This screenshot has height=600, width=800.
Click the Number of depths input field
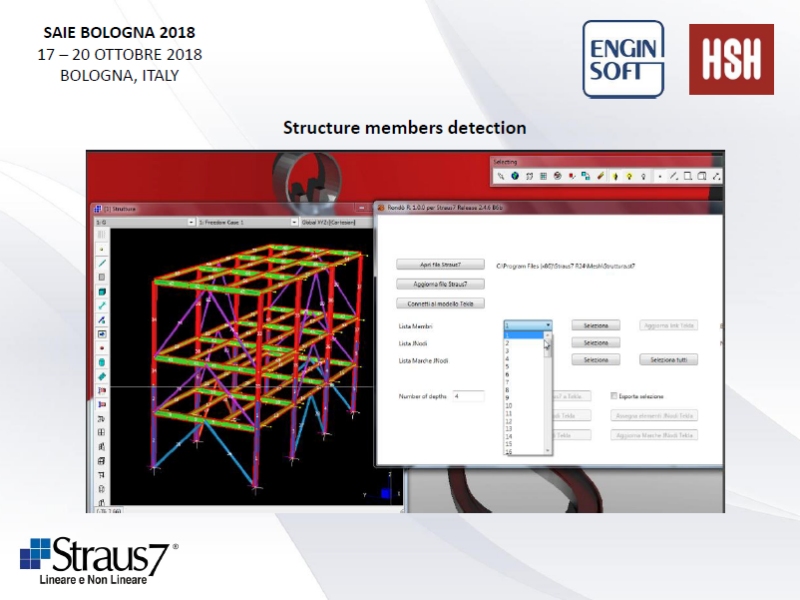point(468,396)
